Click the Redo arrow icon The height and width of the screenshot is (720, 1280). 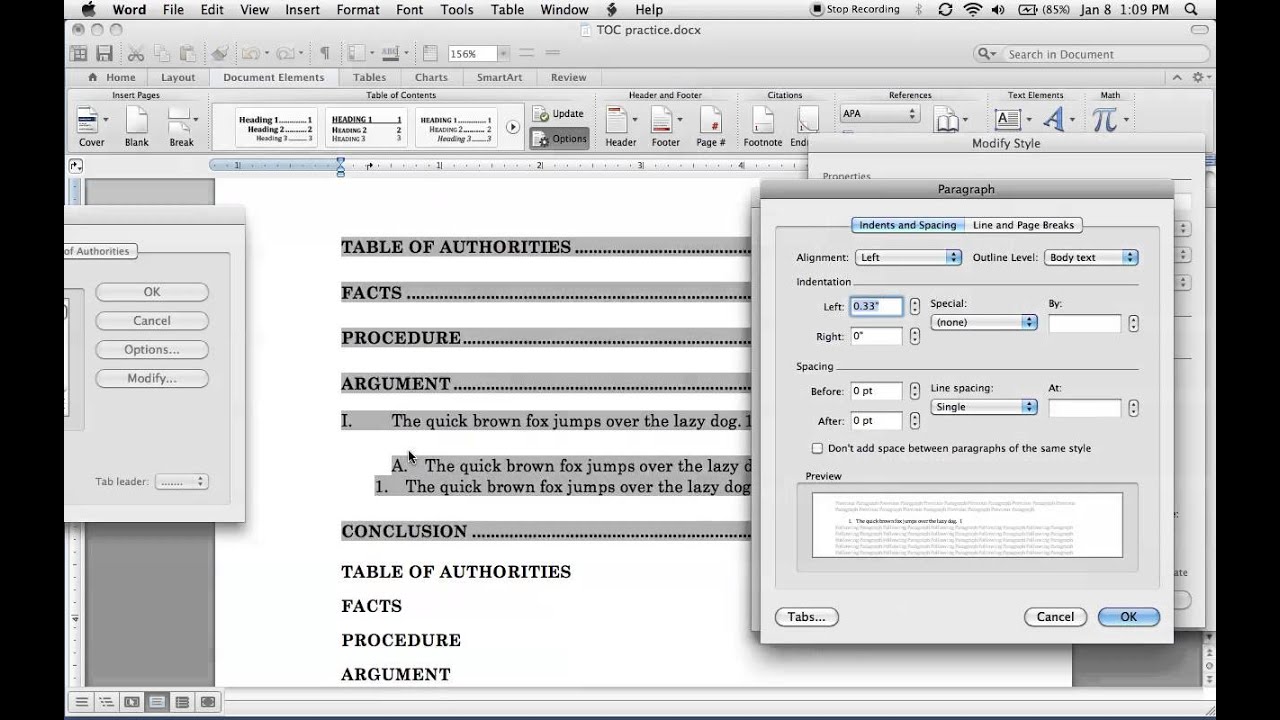coord(285,54)
